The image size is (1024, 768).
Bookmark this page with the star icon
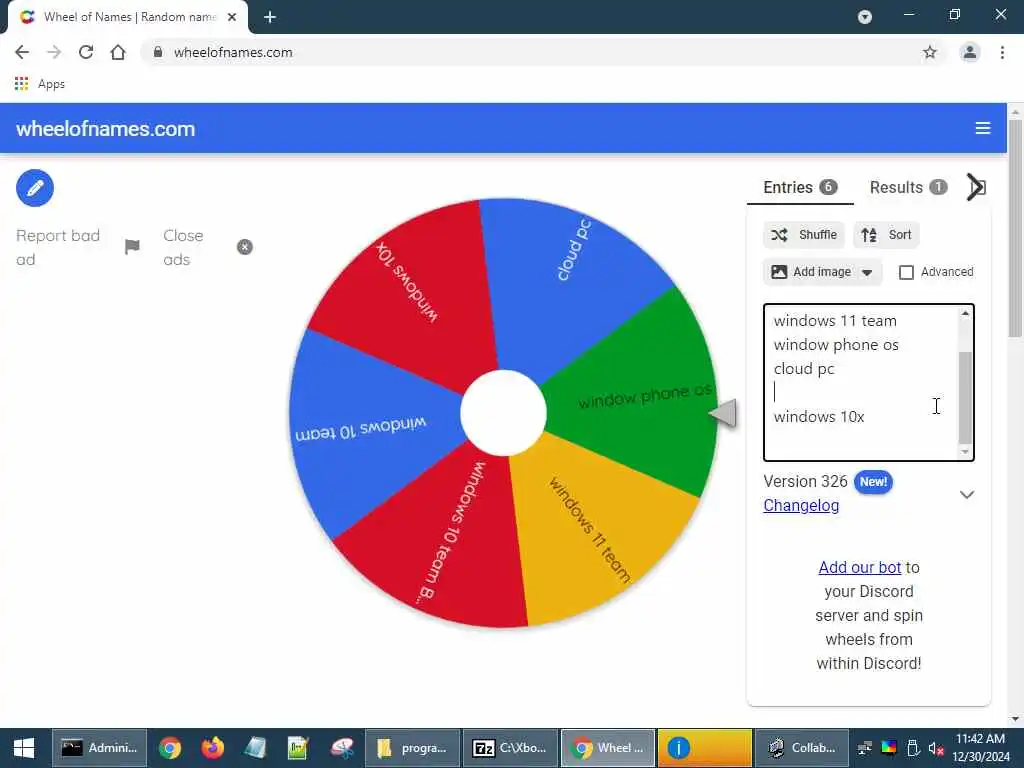tap(929, 52)
